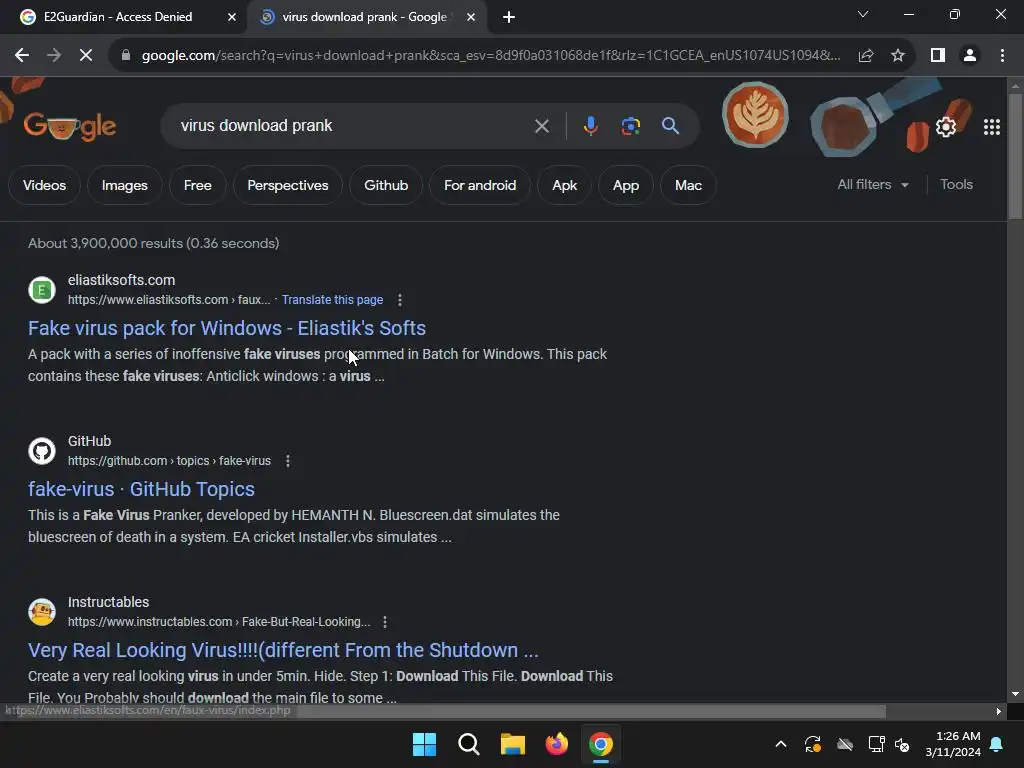The width and height of the screenshot is (1024, 768).
Task: Click the latte art doodle cup
Action: tap(755, 114)
